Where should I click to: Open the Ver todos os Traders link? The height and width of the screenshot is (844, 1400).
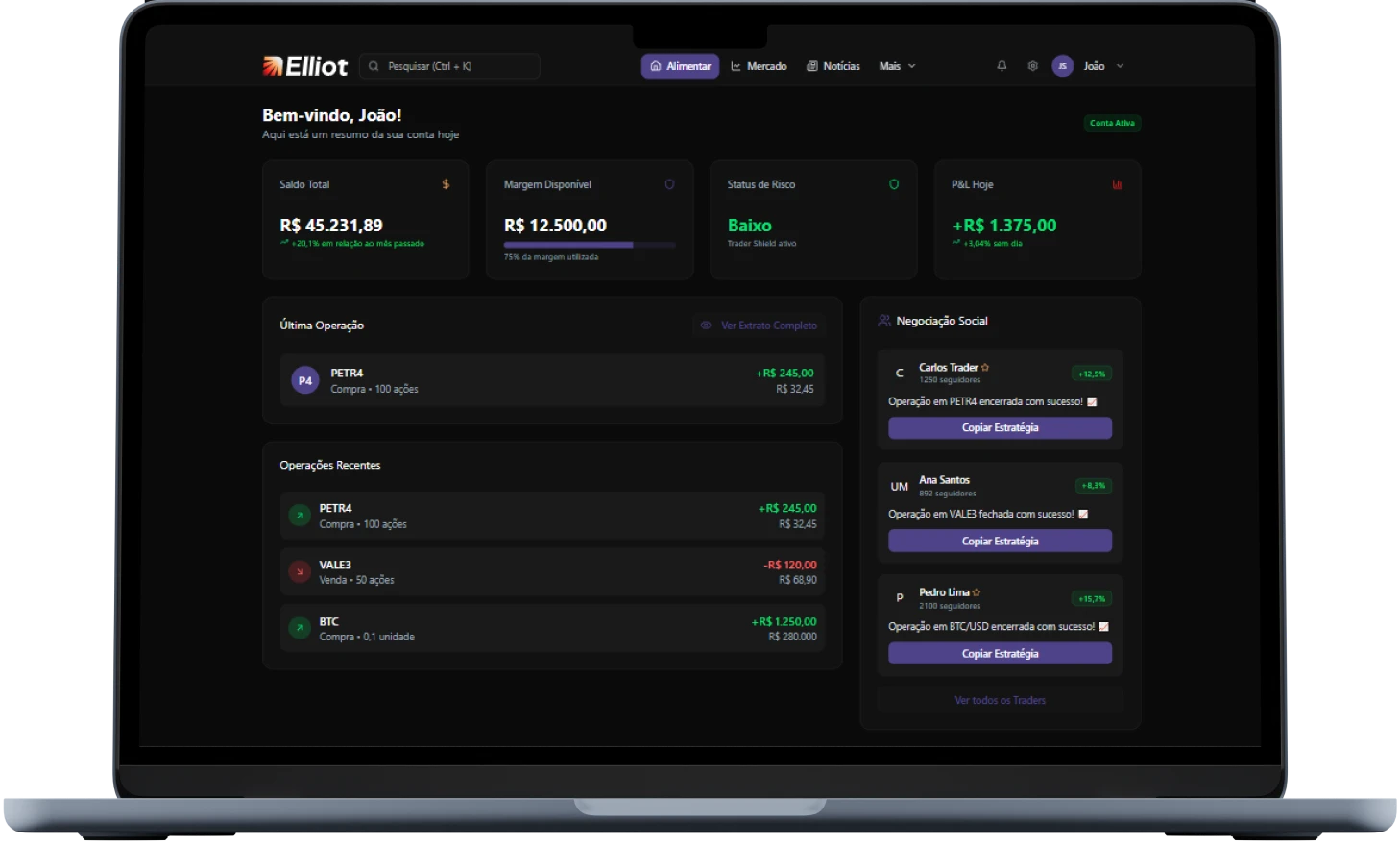(x=1000, y=700)
